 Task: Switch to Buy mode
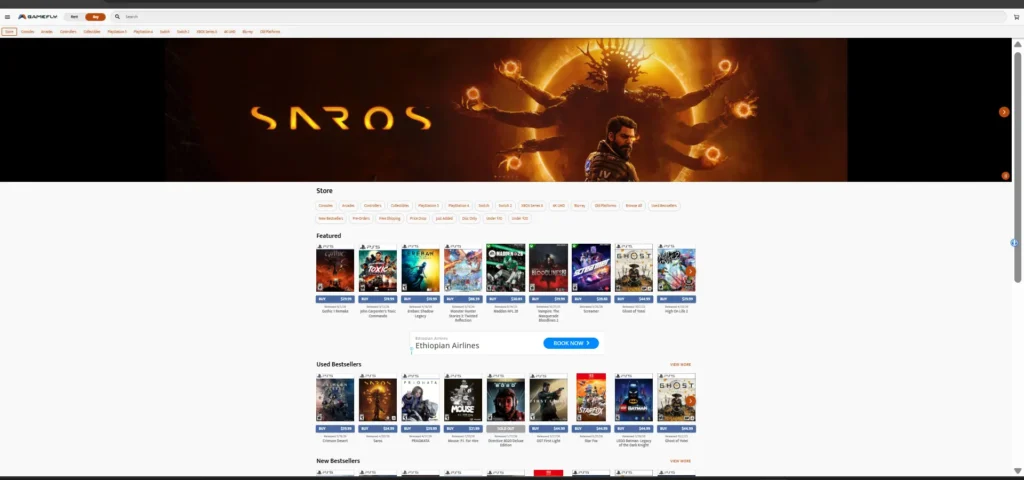click(95, 17)
